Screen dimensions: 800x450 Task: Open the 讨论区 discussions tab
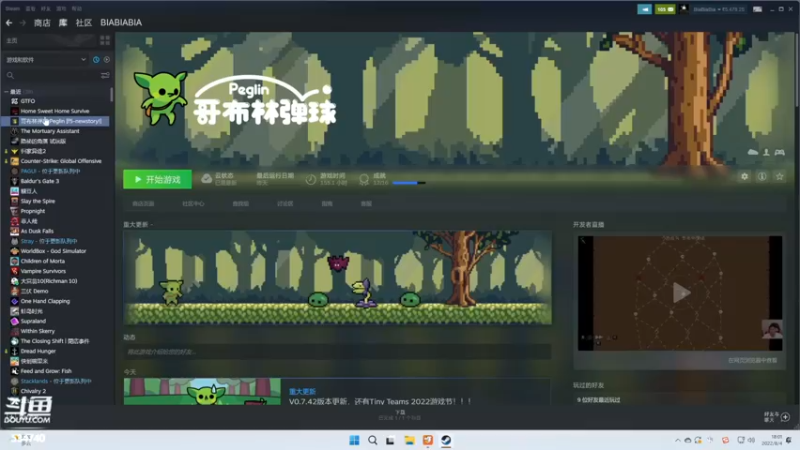[285, 204]
